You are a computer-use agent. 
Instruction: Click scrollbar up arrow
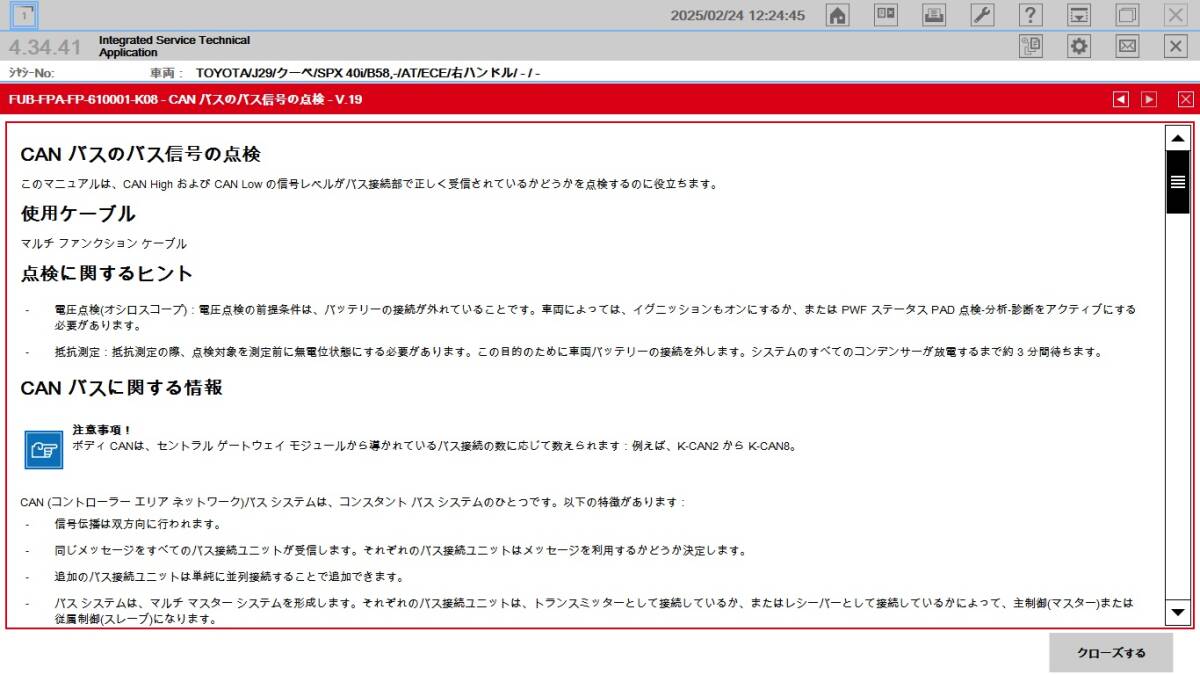(x=1177, y=138)
